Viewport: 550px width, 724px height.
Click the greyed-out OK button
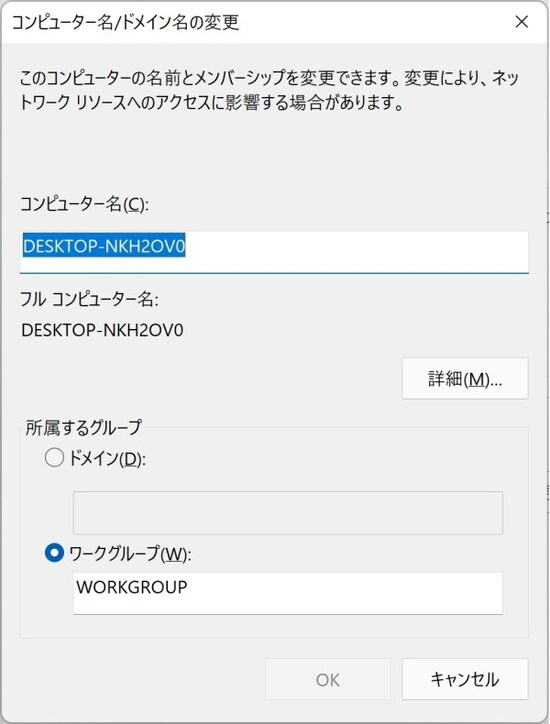tap(328, 679)
